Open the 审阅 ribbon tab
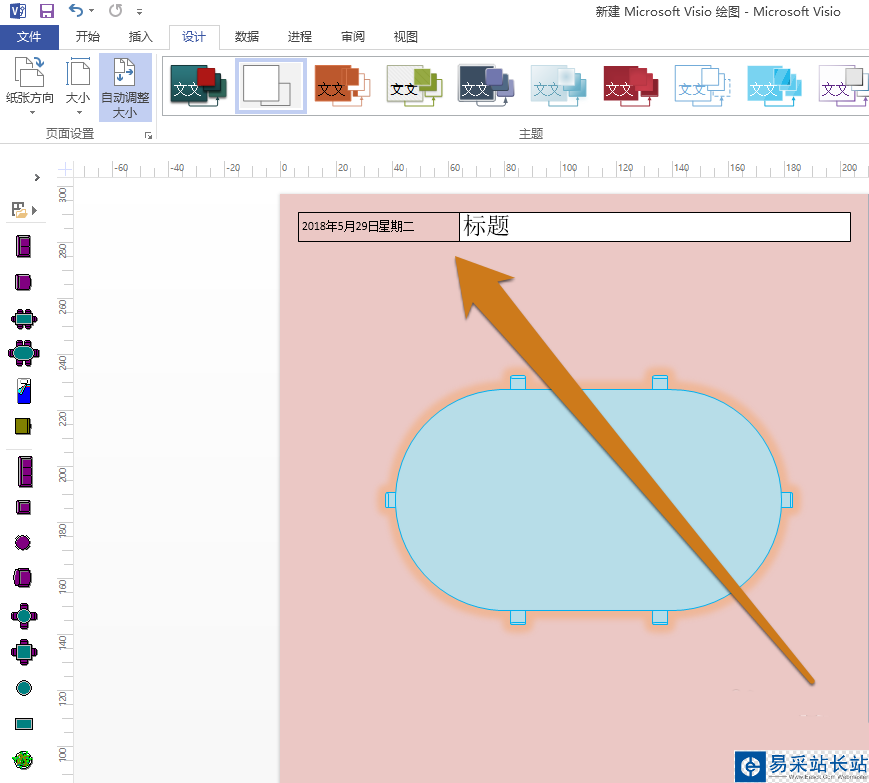Screen dimensions: 869x783 [352, 37]
